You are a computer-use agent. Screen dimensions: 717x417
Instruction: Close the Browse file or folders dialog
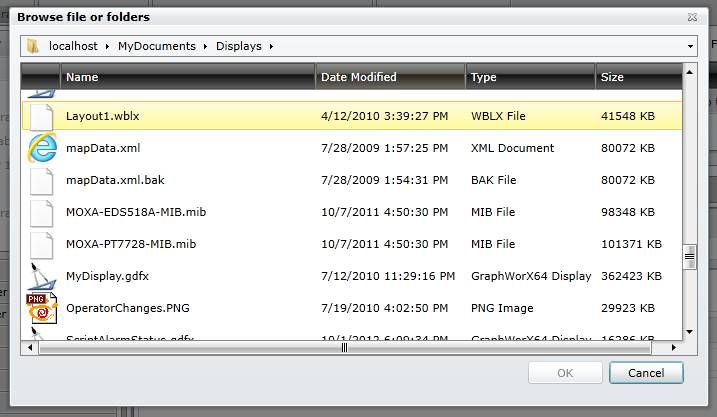[692, 17]
